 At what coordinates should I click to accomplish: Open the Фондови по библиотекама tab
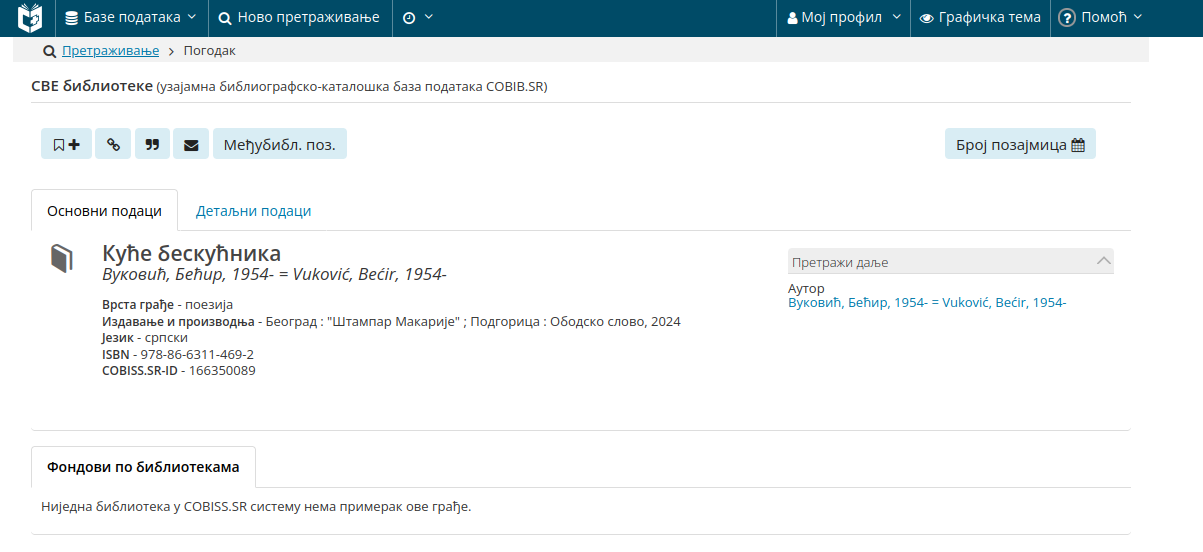click(x=143, y=467)
